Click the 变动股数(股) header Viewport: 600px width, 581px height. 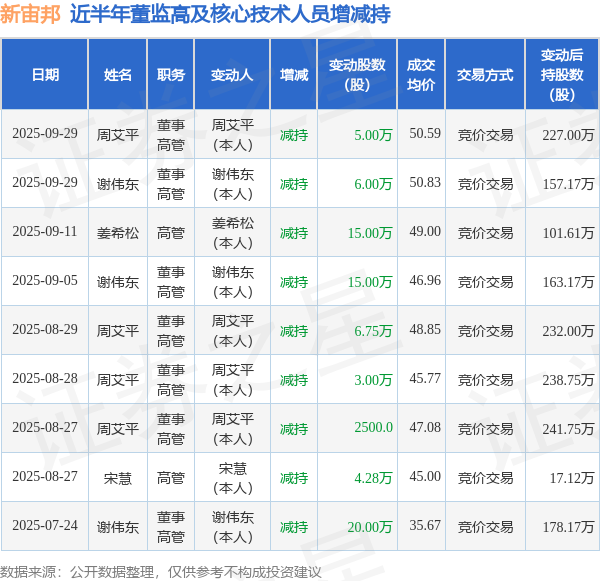coord(357,74)
